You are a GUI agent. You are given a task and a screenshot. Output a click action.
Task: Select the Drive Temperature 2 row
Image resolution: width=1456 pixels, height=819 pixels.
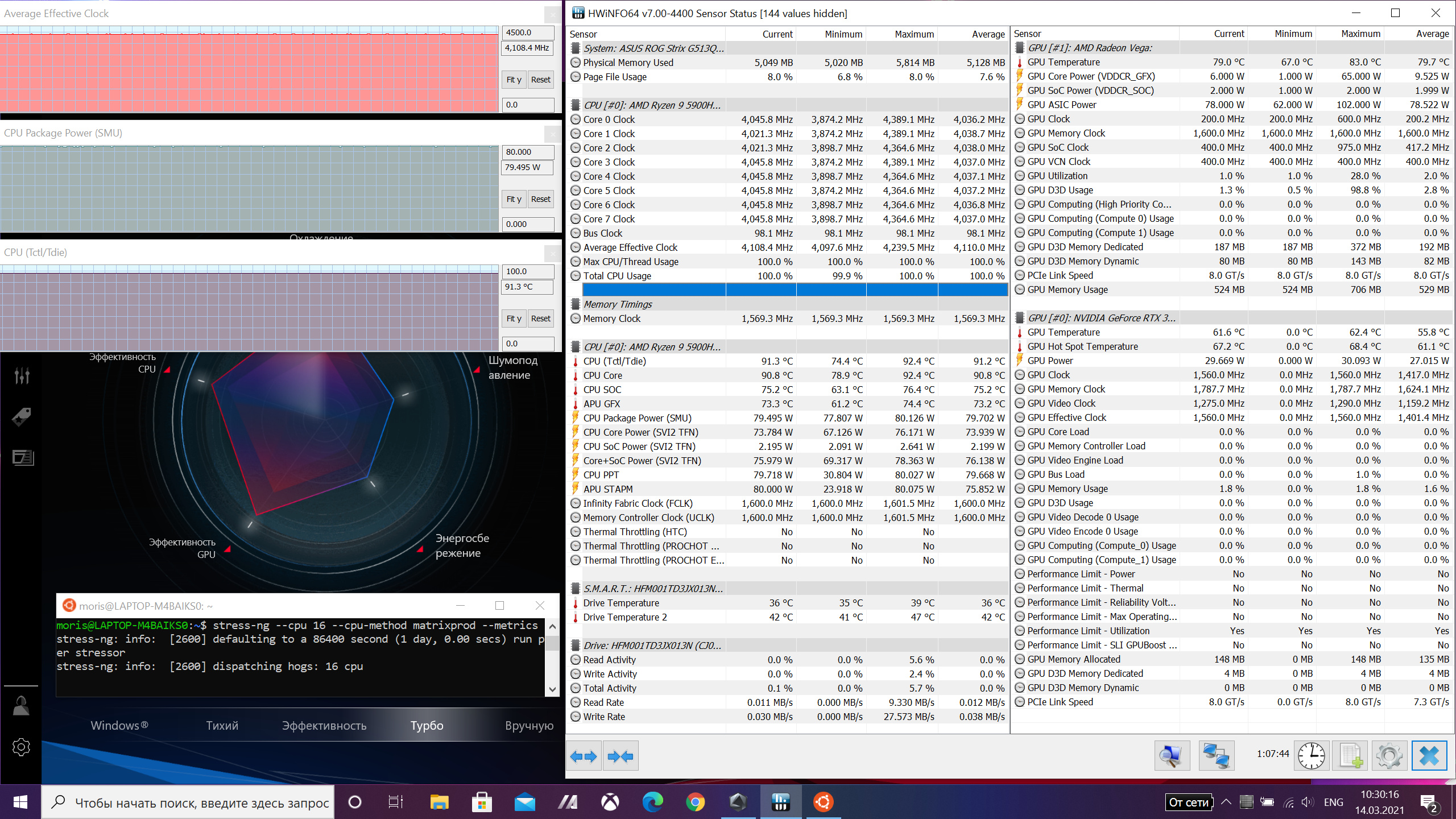tap(788, 617)
